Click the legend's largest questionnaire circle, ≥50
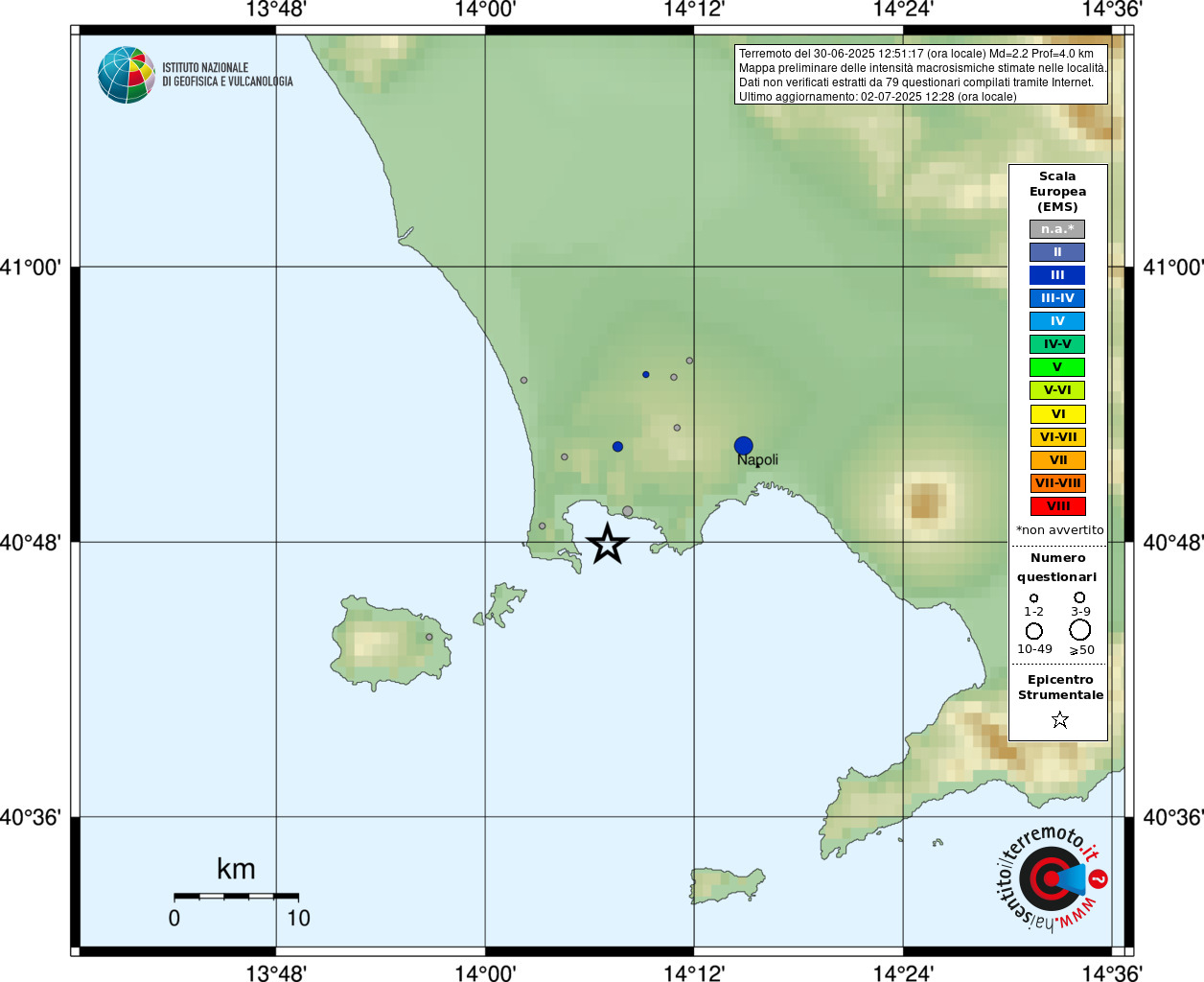Screen dimensions: 1204x982 [1080, 630]
